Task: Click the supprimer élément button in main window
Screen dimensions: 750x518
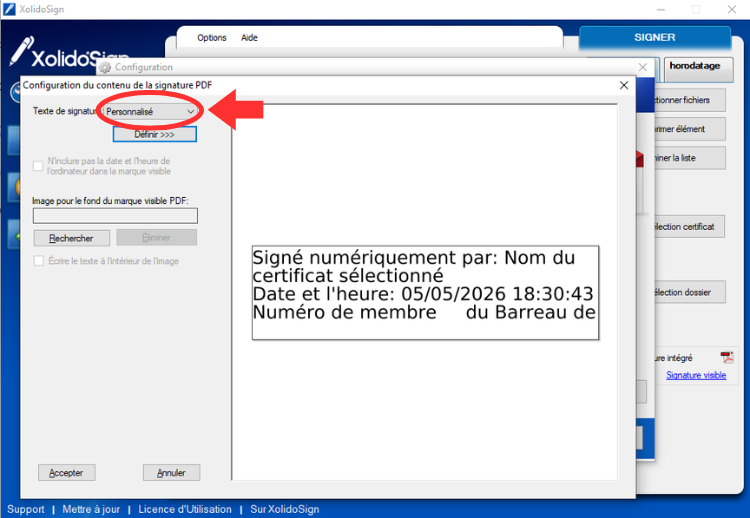Action: point(690,129)
